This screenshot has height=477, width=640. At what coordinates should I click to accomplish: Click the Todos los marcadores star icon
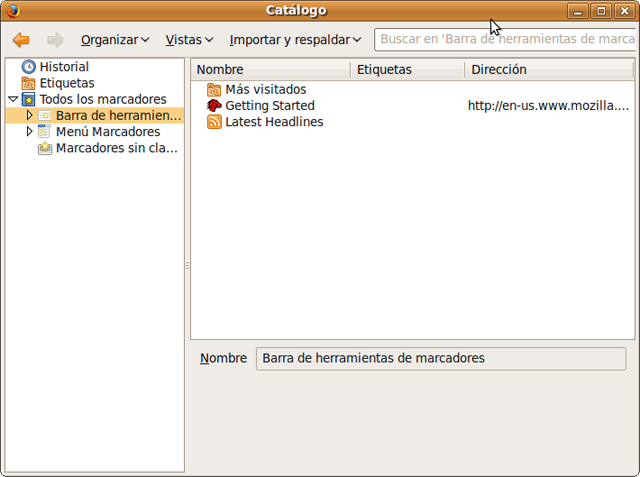click(x=28, y=100)
